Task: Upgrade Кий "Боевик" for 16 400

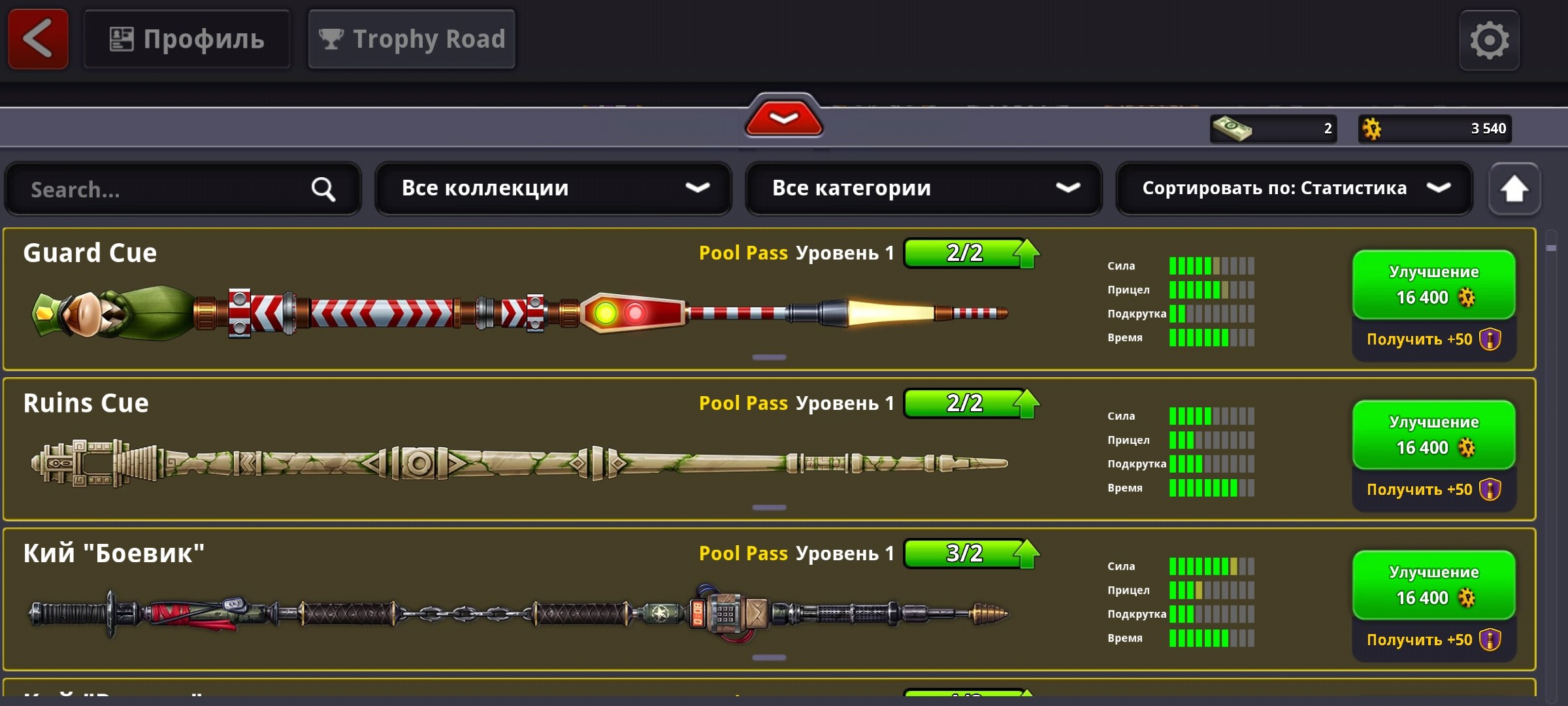Action: [x=1434, y=585]
